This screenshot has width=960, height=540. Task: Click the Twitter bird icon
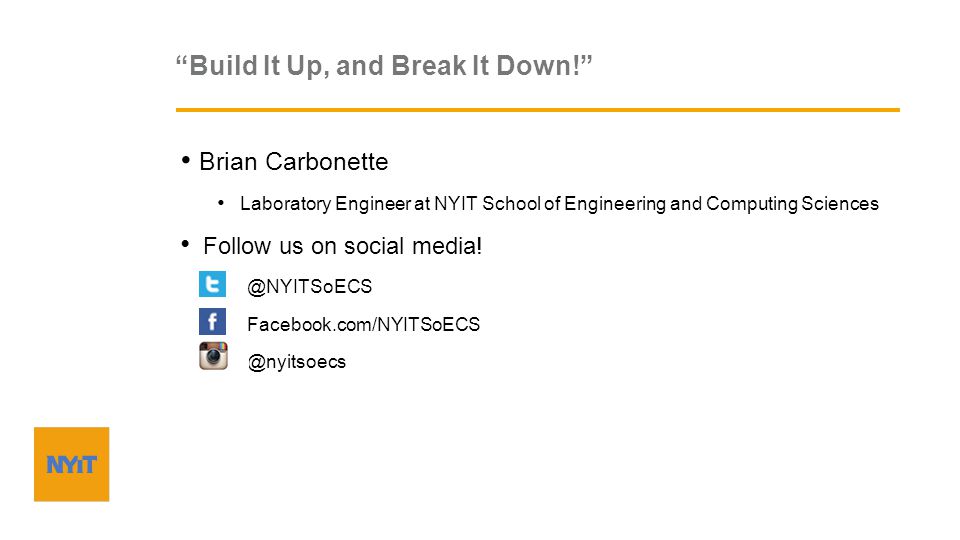(x=212, y=284)
